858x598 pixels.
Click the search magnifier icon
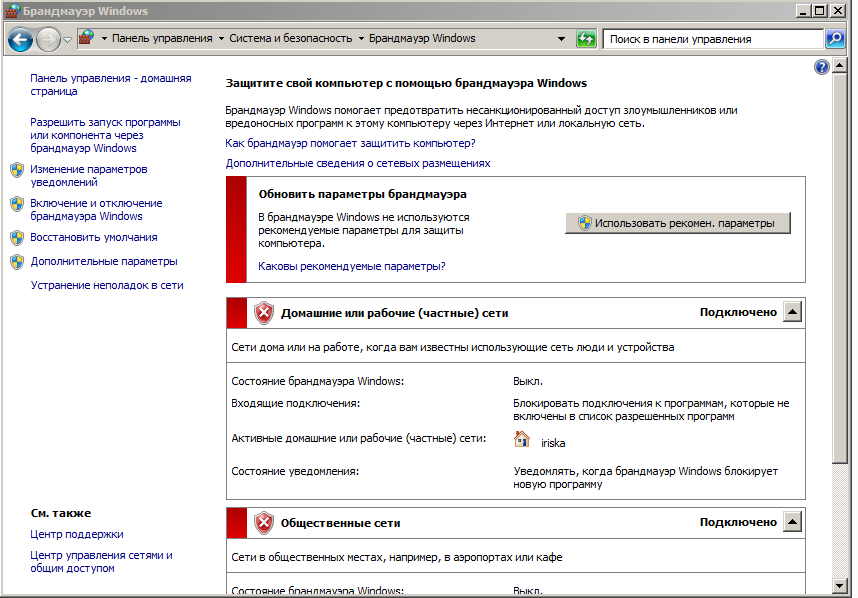[x=835, y=39]
